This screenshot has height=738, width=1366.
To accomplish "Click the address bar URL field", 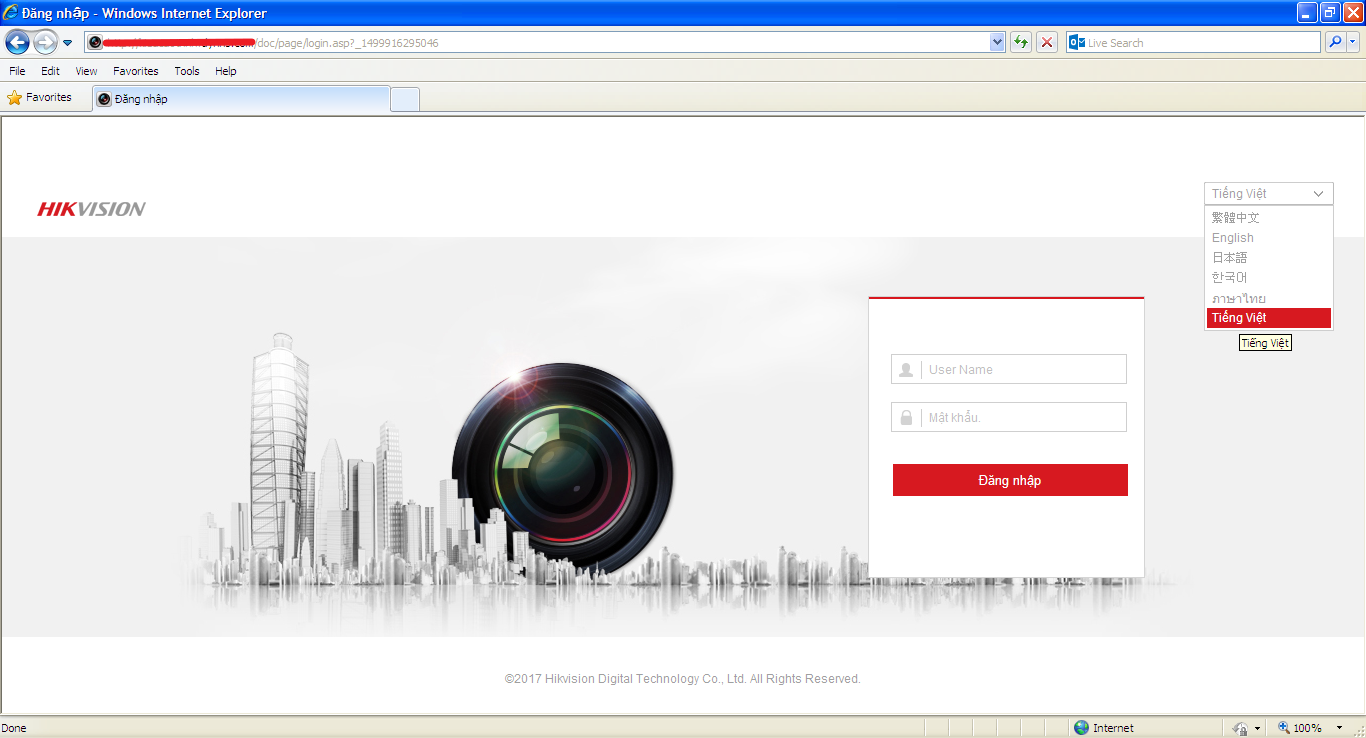I will coord(537,43).
